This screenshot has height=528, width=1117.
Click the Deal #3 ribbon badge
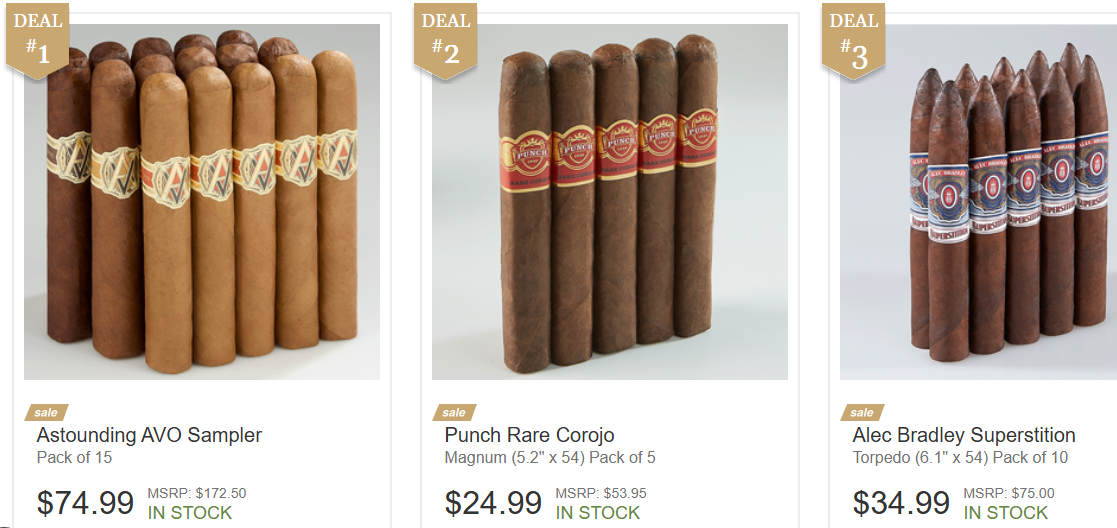[x=853, y=40]
